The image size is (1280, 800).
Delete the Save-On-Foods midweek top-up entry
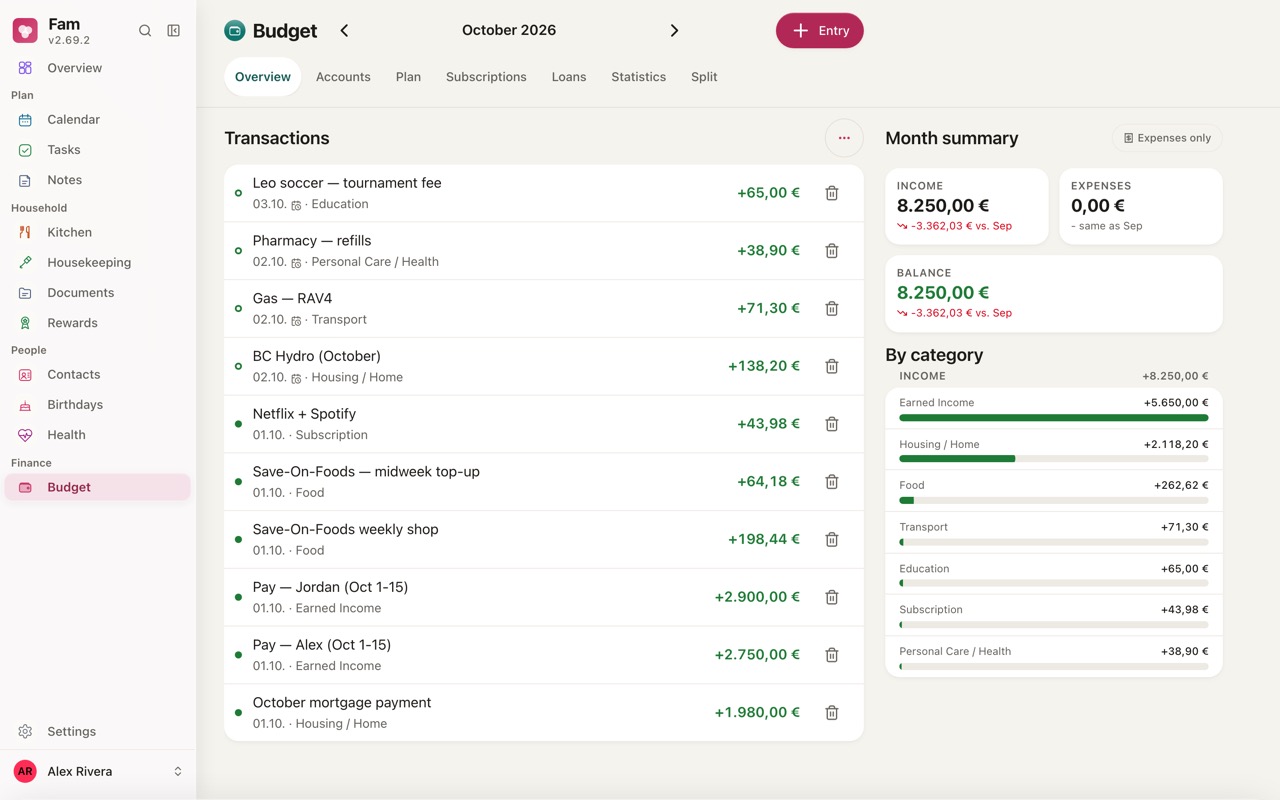pyautogui.click(x=831, y=482)
